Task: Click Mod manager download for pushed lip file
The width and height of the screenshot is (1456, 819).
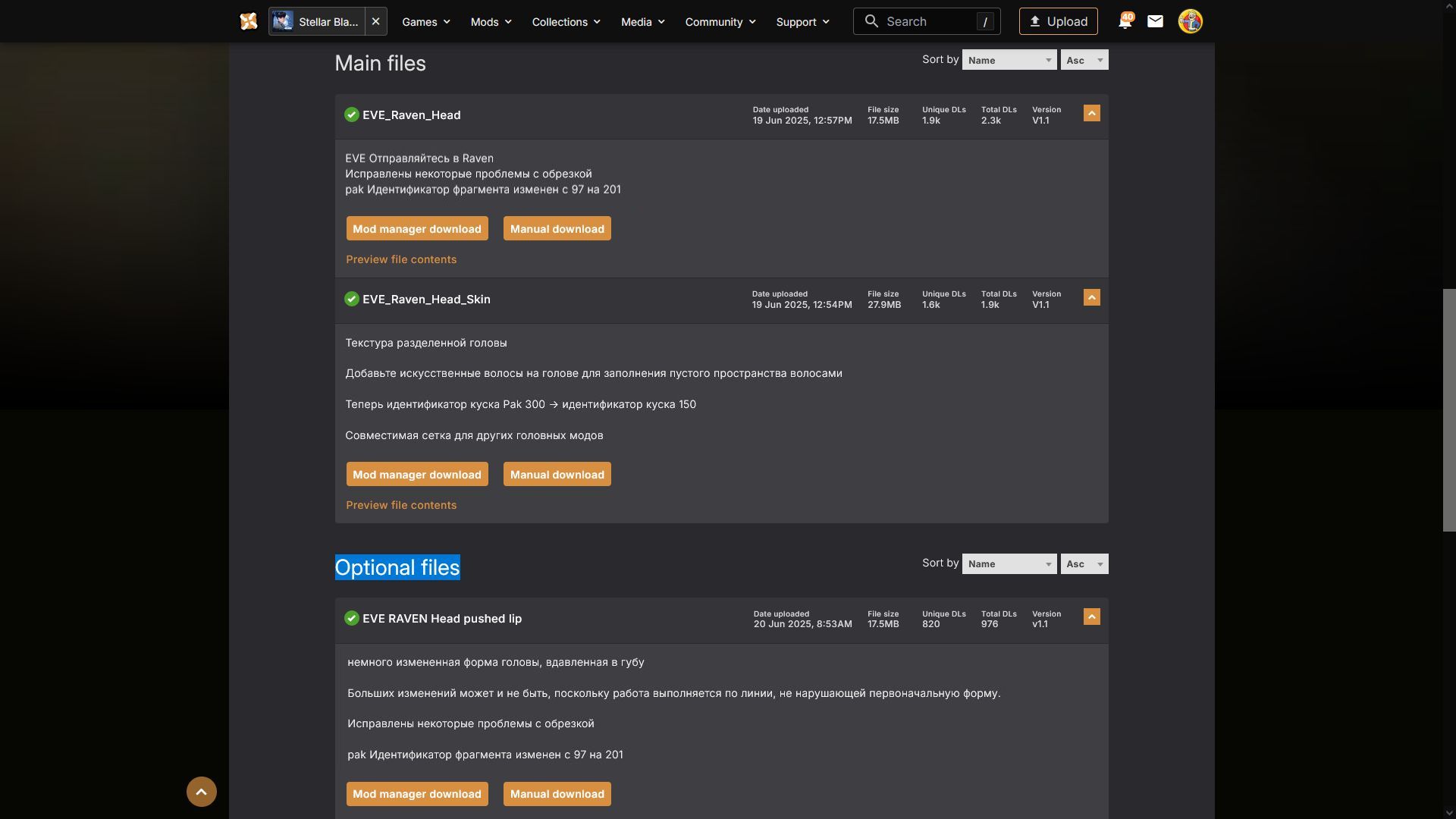Action: coord(417,793)
